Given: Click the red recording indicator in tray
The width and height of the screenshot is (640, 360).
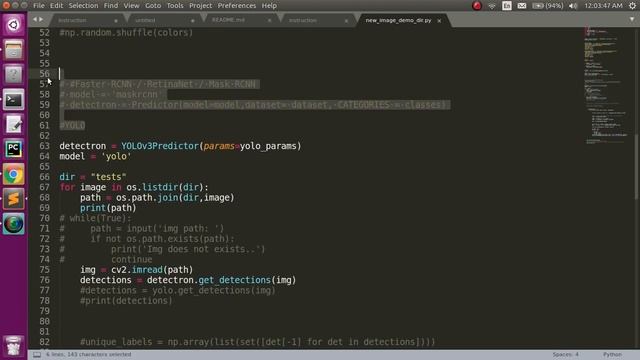Looking at the screenshot, I should [x=476, y=6].
